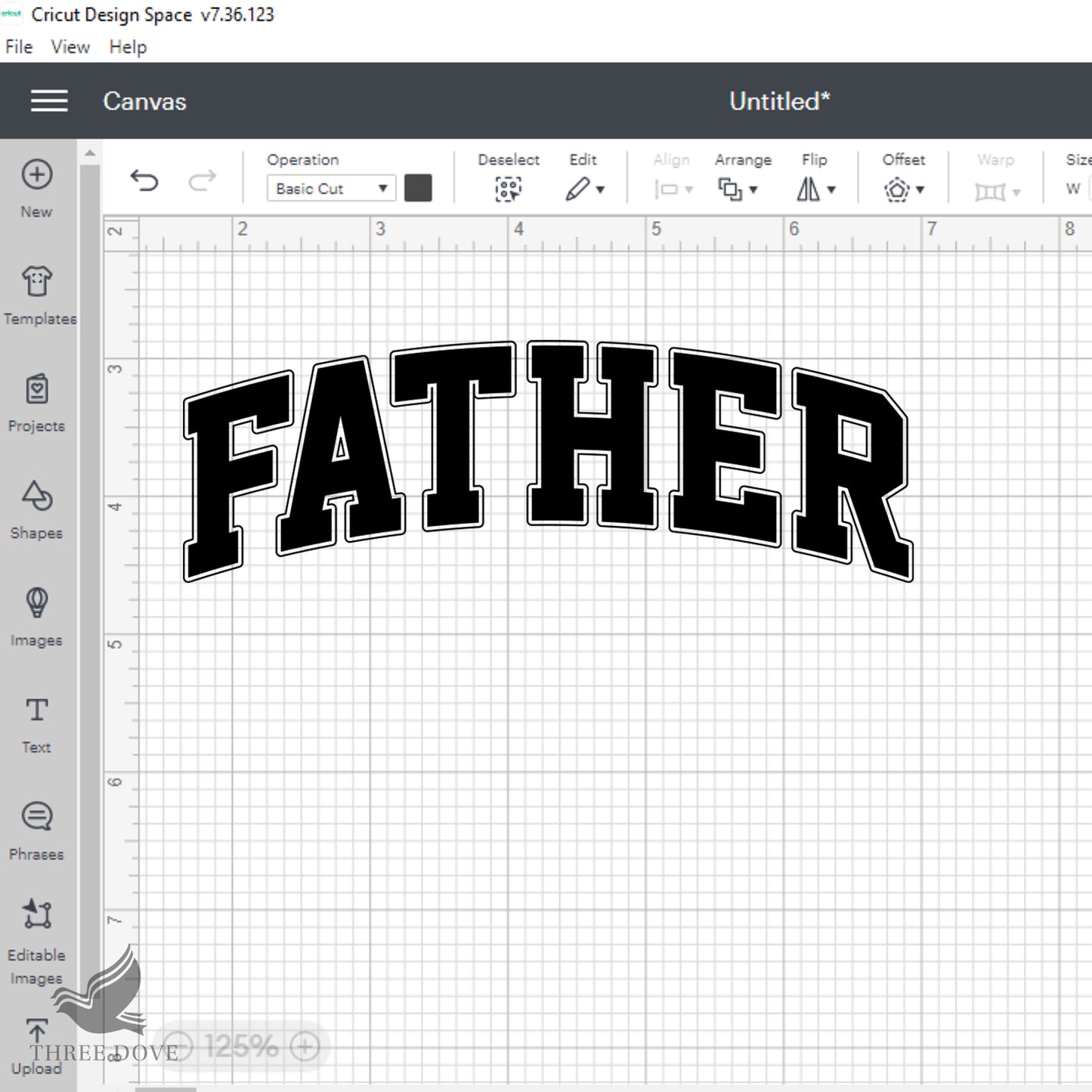Open the File menu
This screenshot has height=1092, width=1092.
click(19, 47)
